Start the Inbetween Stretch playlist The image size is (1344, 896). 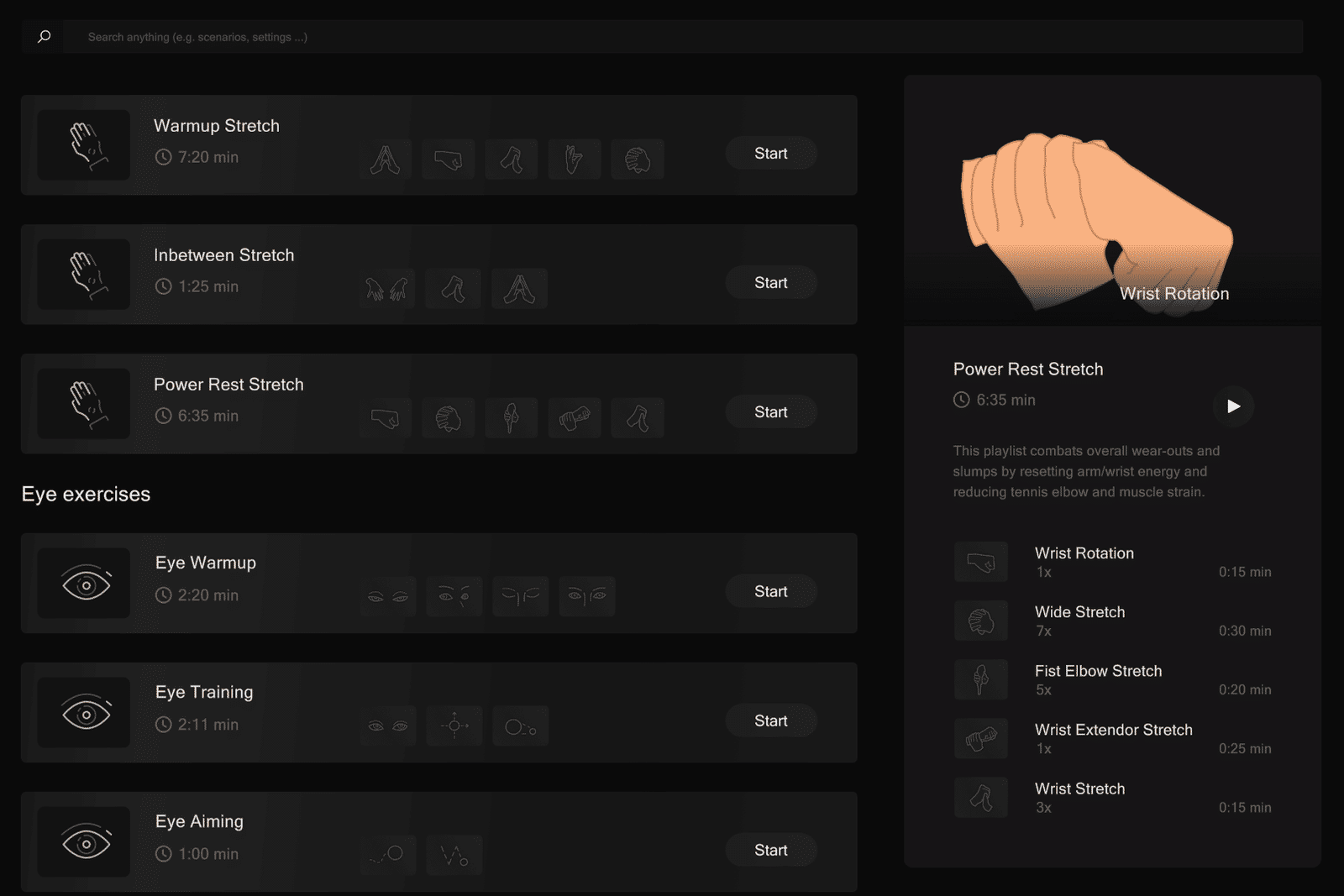pos(771,283)
